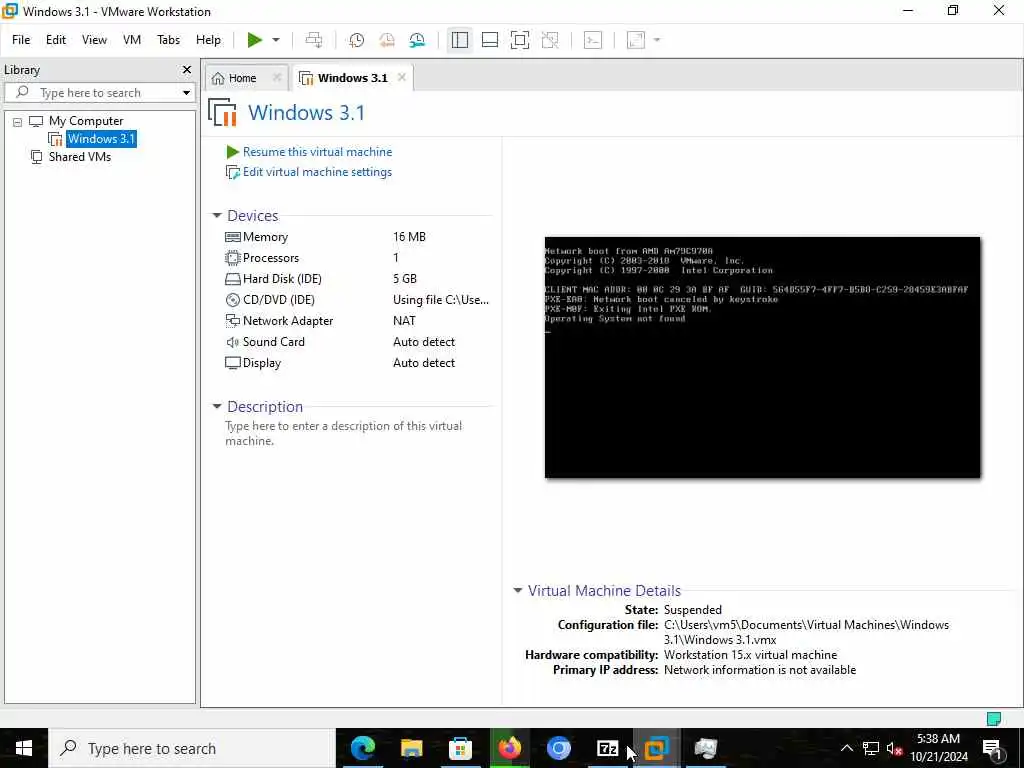Toggle the thumbnail bar view icon

tap(490, 40)
